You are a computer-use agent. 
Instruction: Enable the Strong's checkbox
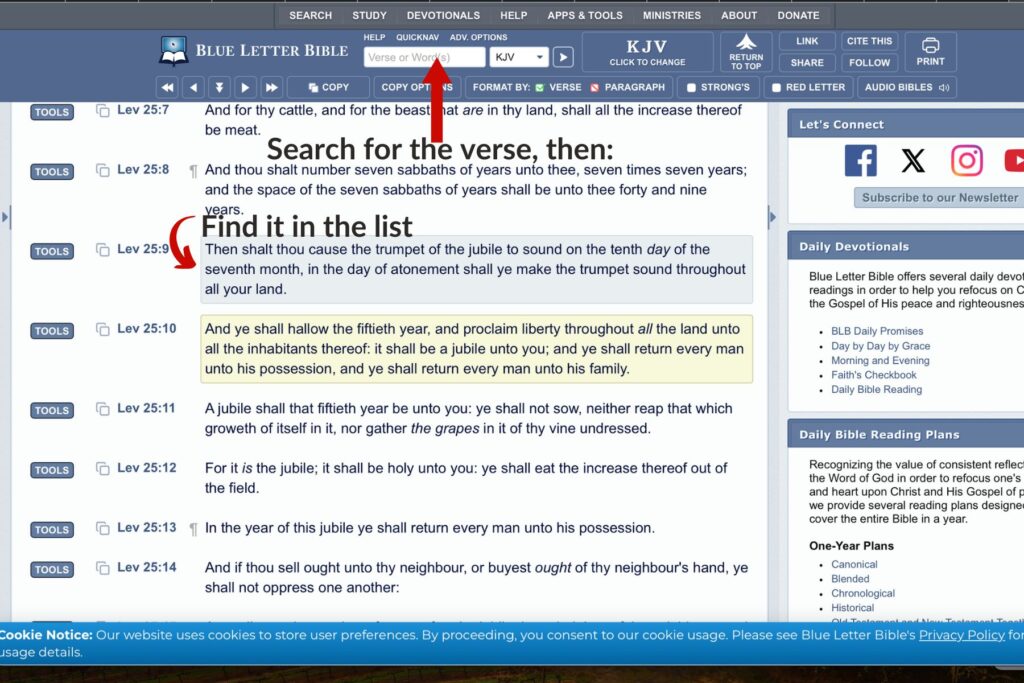click(x=691, y=88)
